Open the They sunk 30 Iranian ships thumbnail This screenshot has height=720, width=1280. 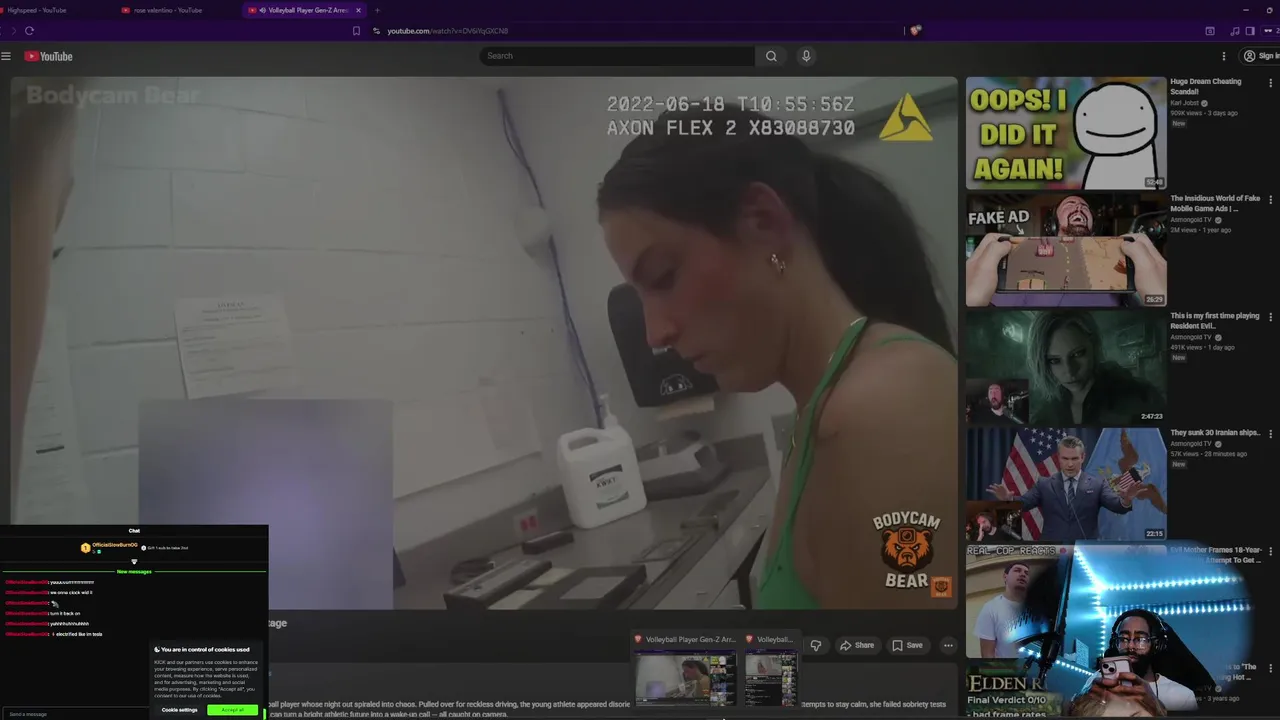(1066, 484)
